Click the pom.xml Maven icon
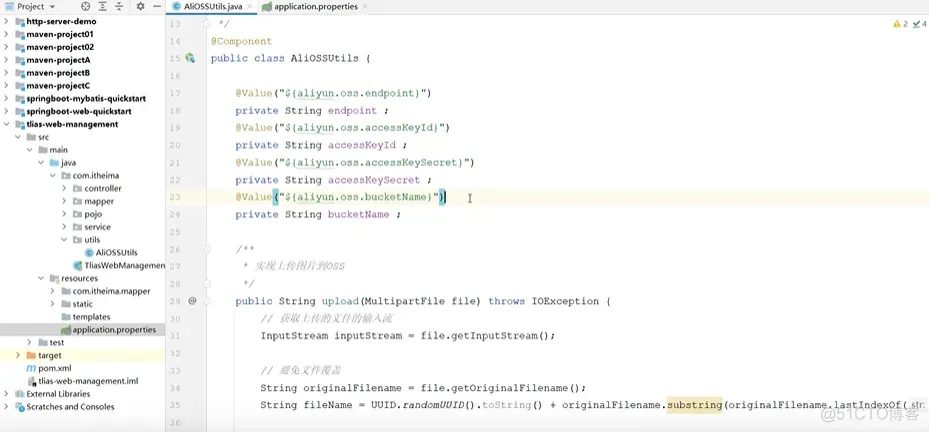Viewport: 929px width, 432px height. coord(31,368)
